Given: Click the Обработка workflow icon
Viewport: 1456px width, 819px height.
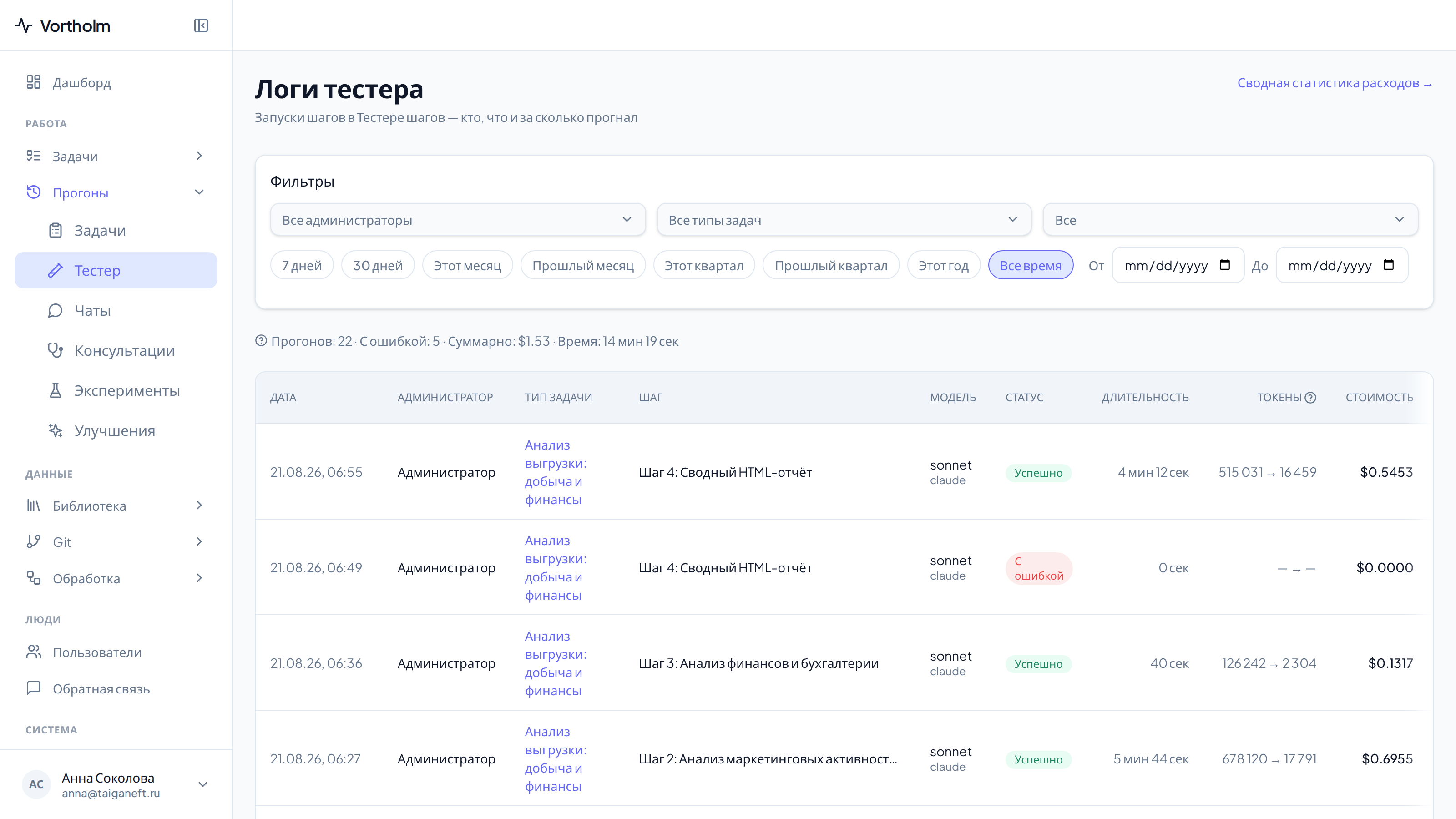Looking at the screenshot, I should [x=33, y=578].
